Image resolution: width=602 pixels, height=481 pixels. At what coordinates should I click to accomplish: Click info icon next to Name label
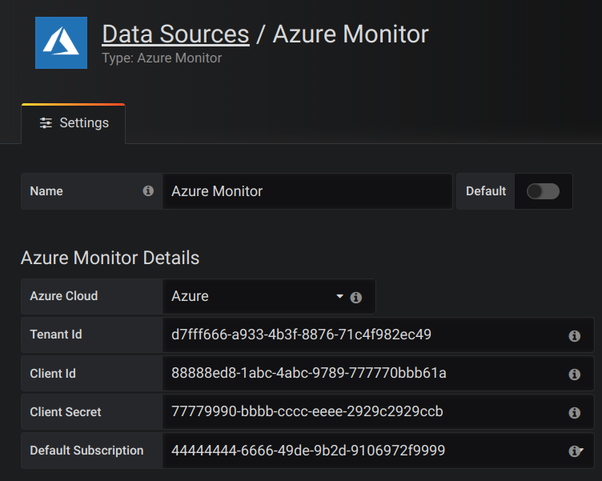pos(148,191)
